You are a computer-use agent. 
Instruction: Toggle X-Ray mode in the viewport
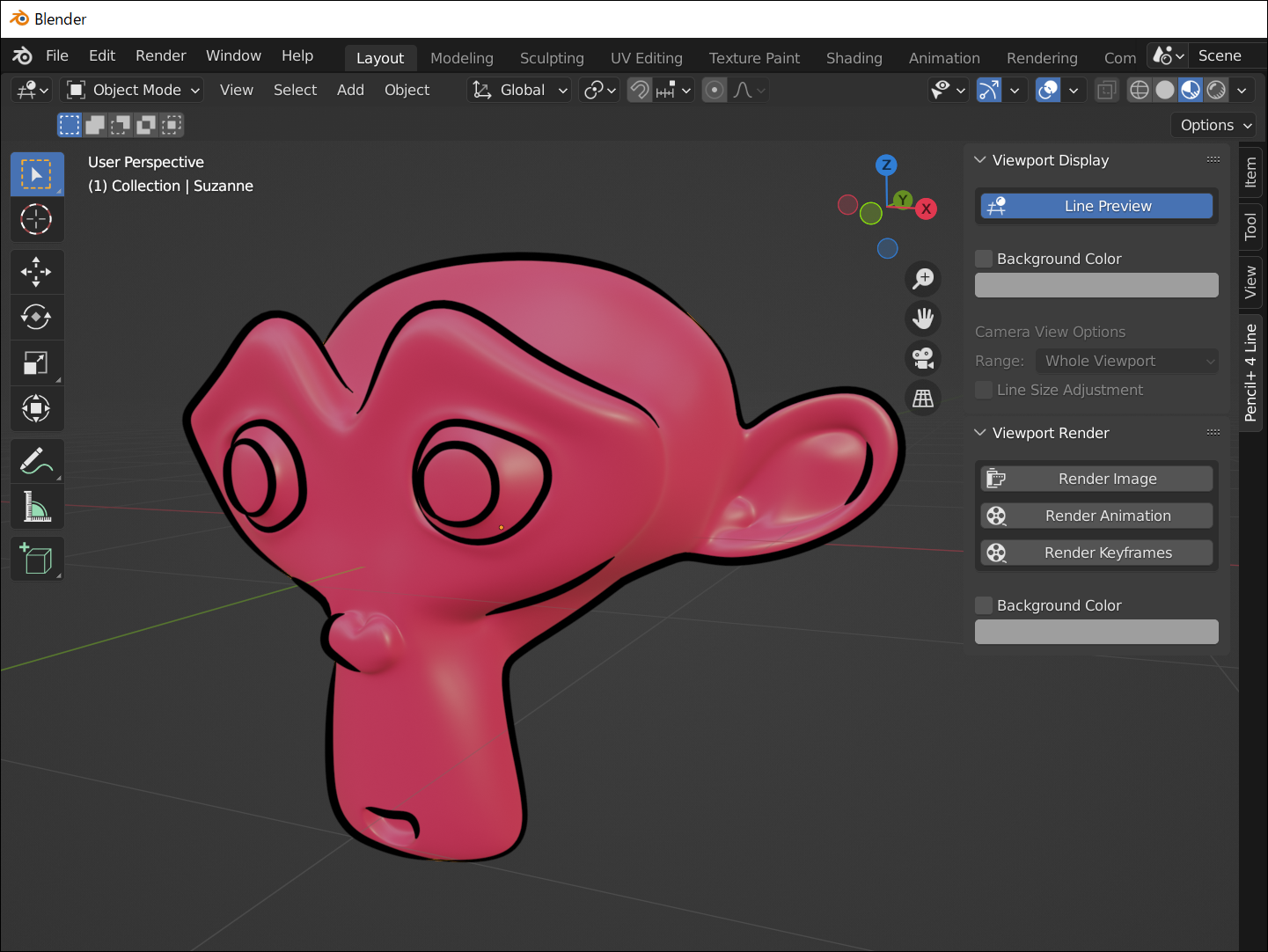pos(1106,89)
